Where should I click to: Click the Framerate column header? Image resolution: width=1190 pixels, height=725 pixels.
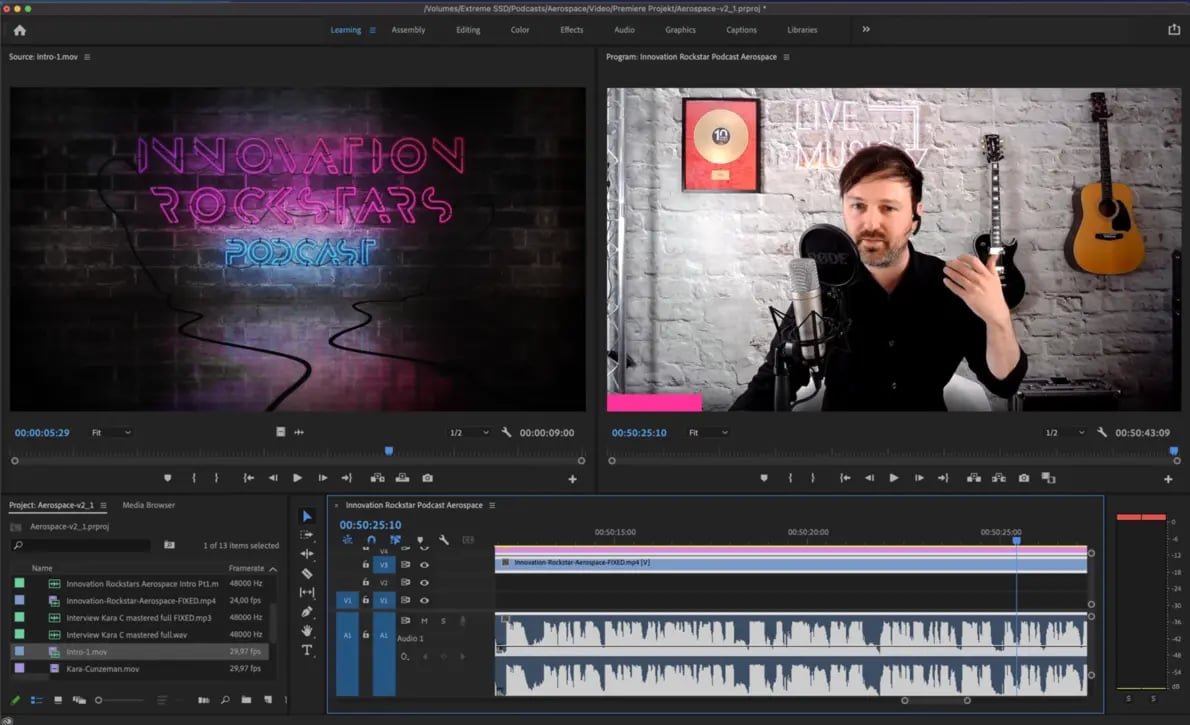248,568
